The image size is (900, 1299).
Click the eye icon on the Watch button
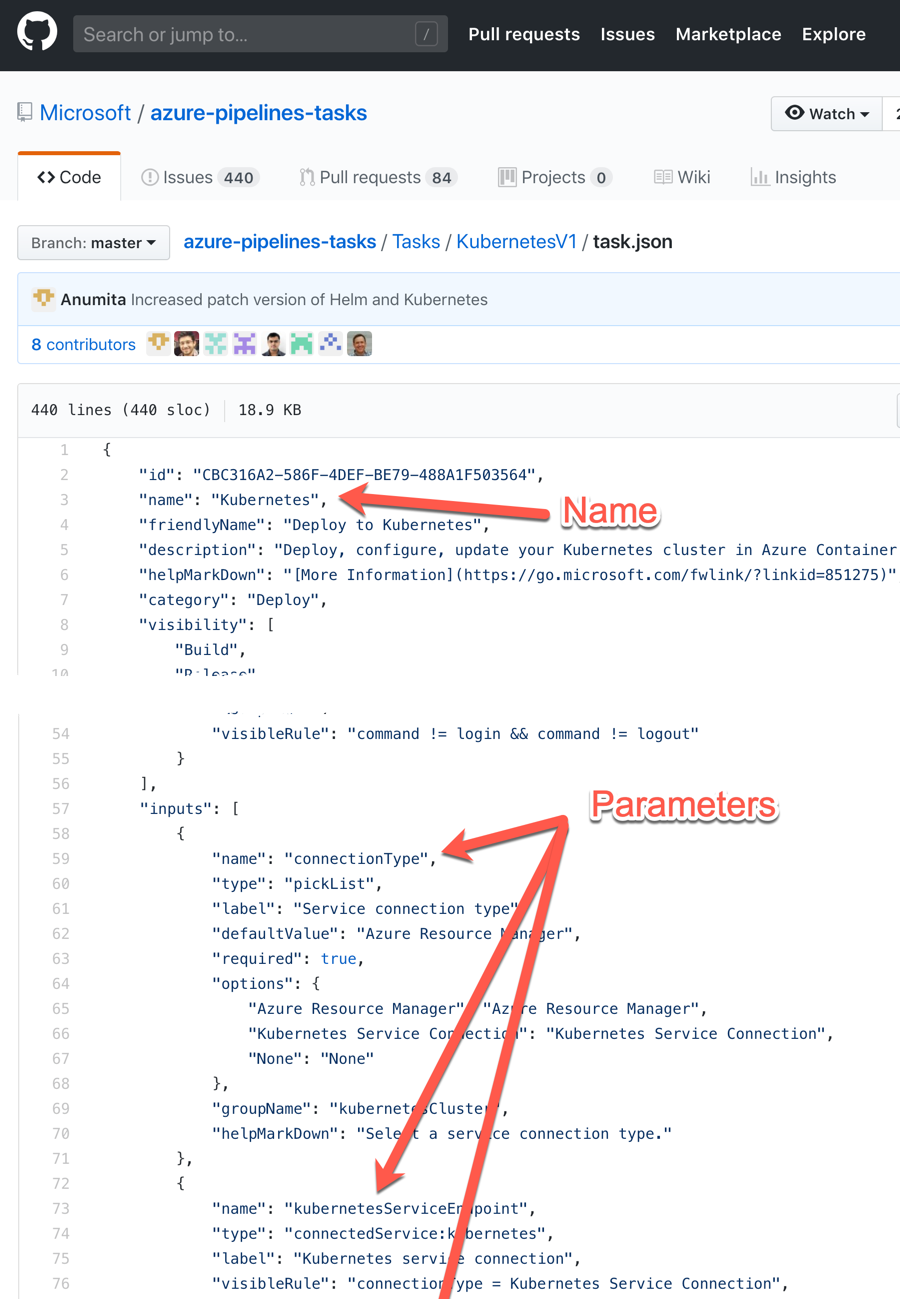pos(797,113)
